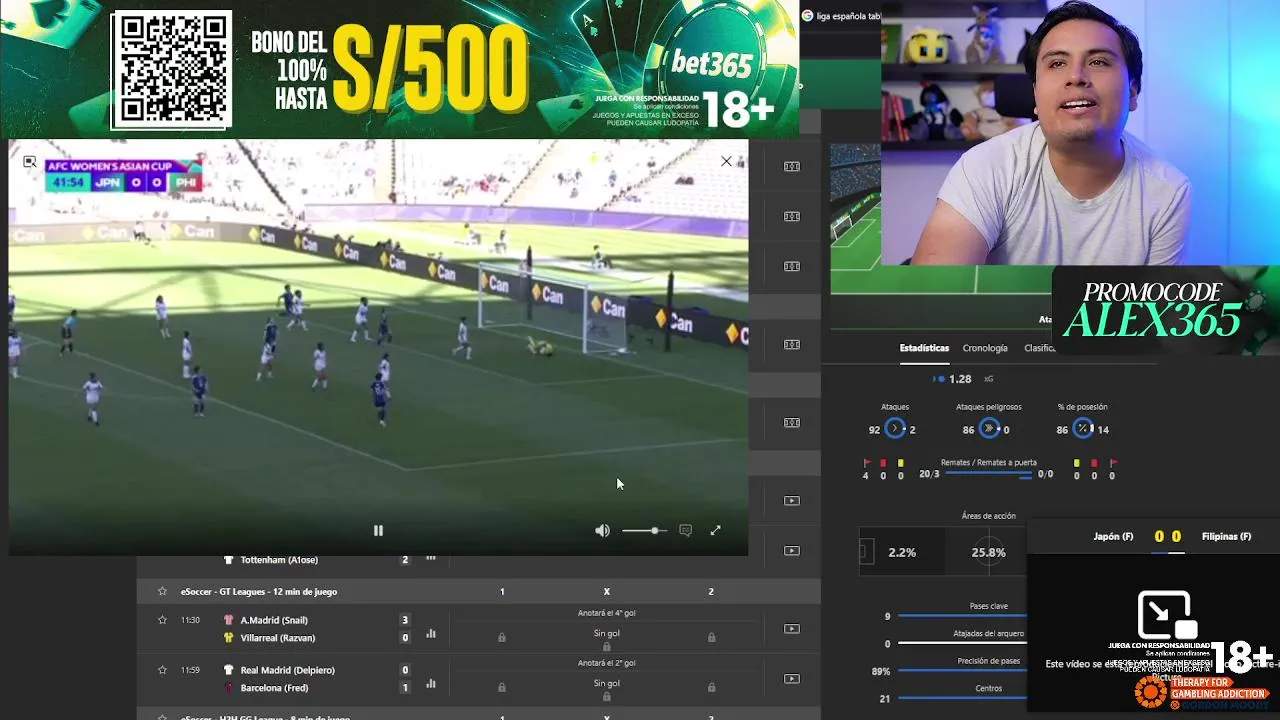Select Sin gol in Real Madrid match
Screen dimensions: 1280x720
606,684
